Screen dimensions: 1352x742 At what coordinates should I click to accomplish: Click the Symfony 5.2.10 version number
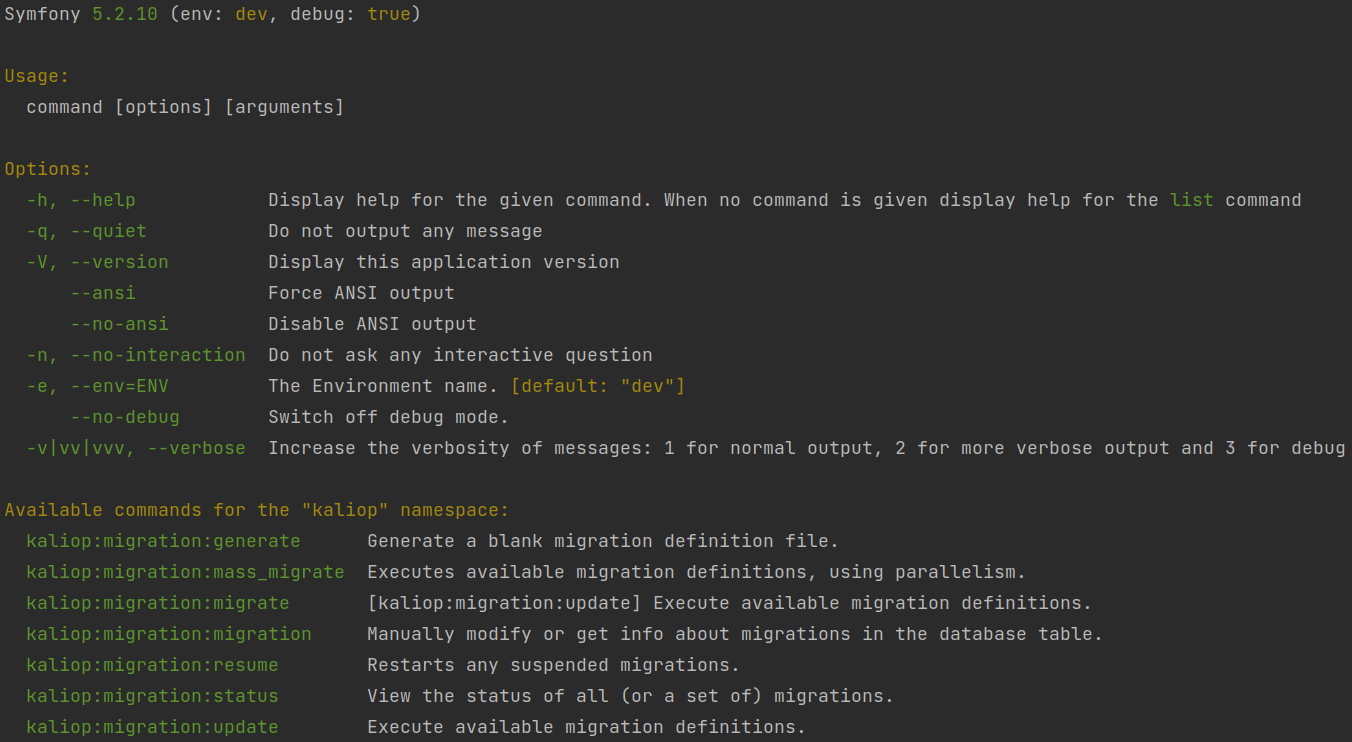[124, 15]
